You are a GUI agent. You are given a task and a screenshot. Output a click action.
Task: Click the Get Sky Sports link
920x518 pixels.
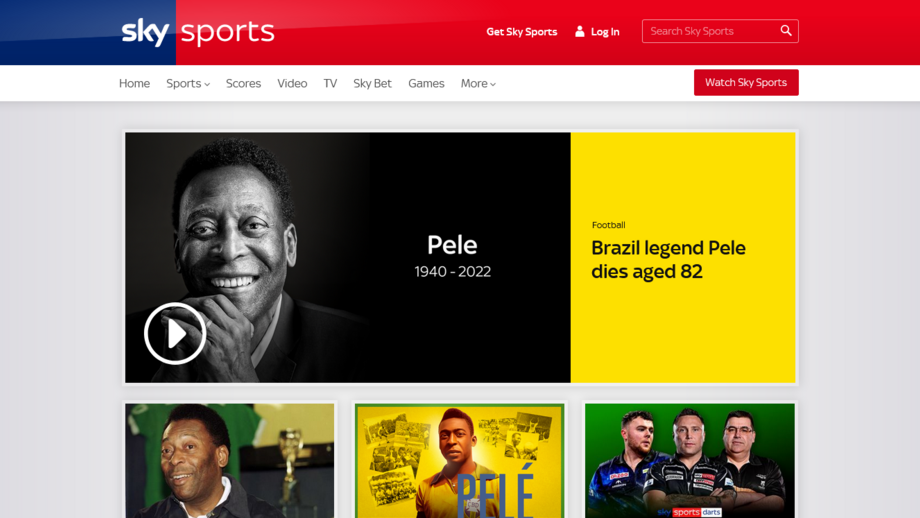pyautogui.click(x=522, y=32)
